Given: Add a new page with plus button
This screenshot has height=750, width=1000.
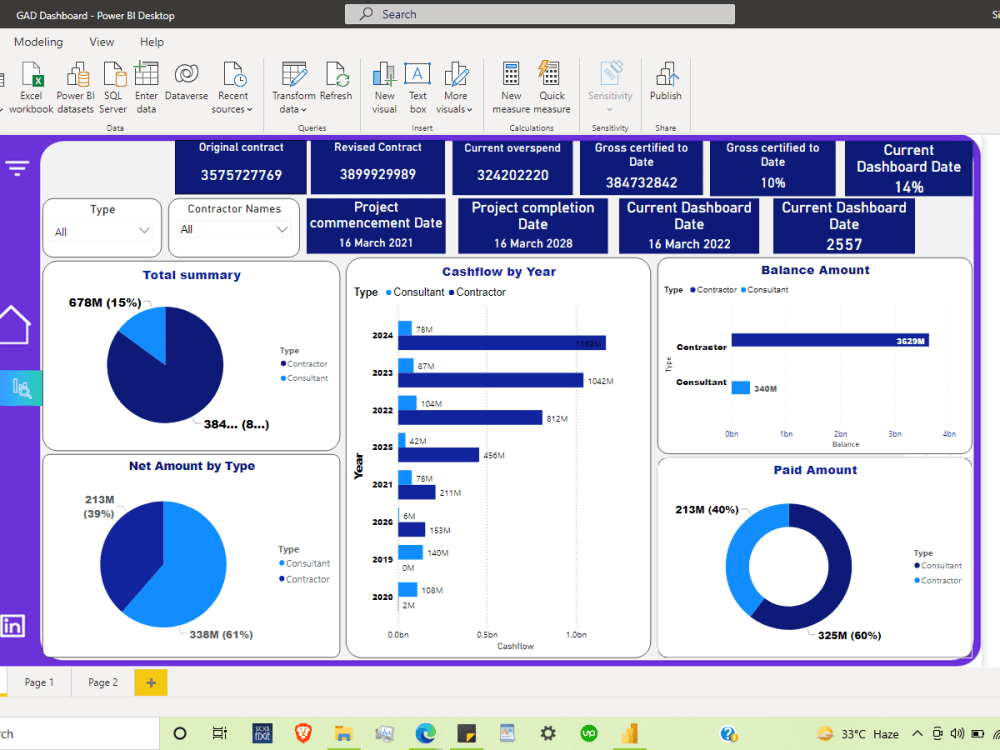Looking at the screenshot, I should pos(151,682).
